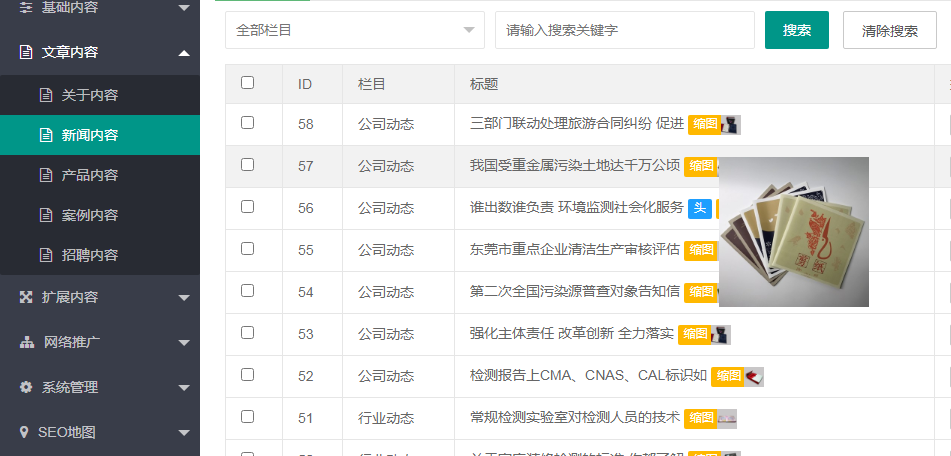Click the 网络推广 sitemap icon
This screenshot has height=456, width=951.
click(26, 342)
